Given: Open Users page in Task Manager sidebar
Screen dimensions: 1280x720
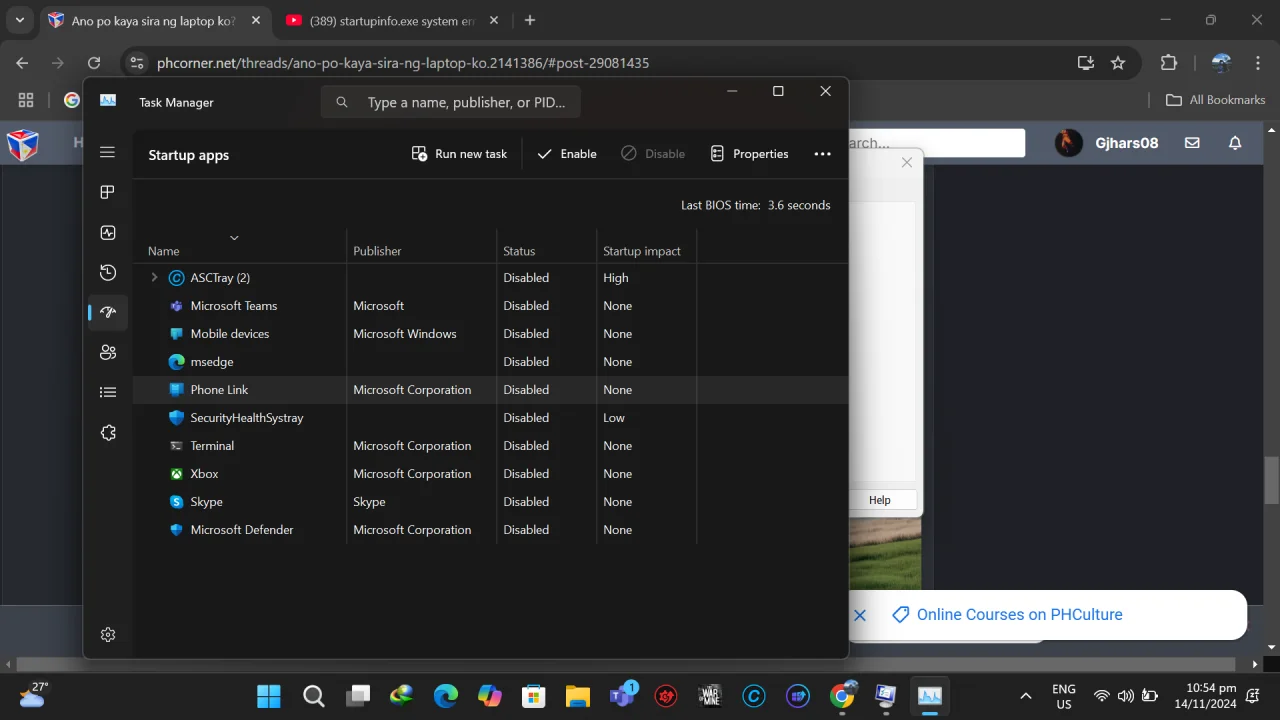Looking at the screenshot, I should 108,352.
